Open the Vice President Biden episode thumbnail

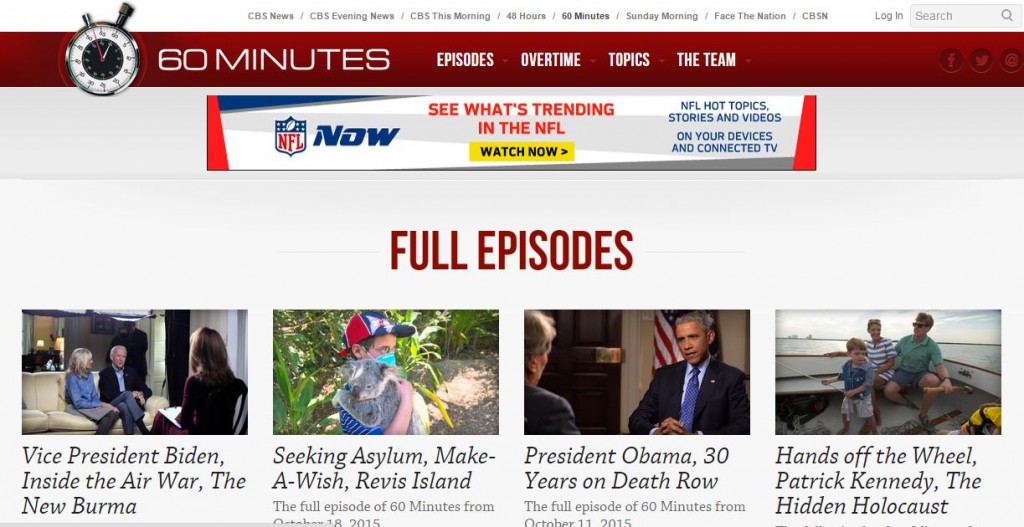[x=135, y=372]
